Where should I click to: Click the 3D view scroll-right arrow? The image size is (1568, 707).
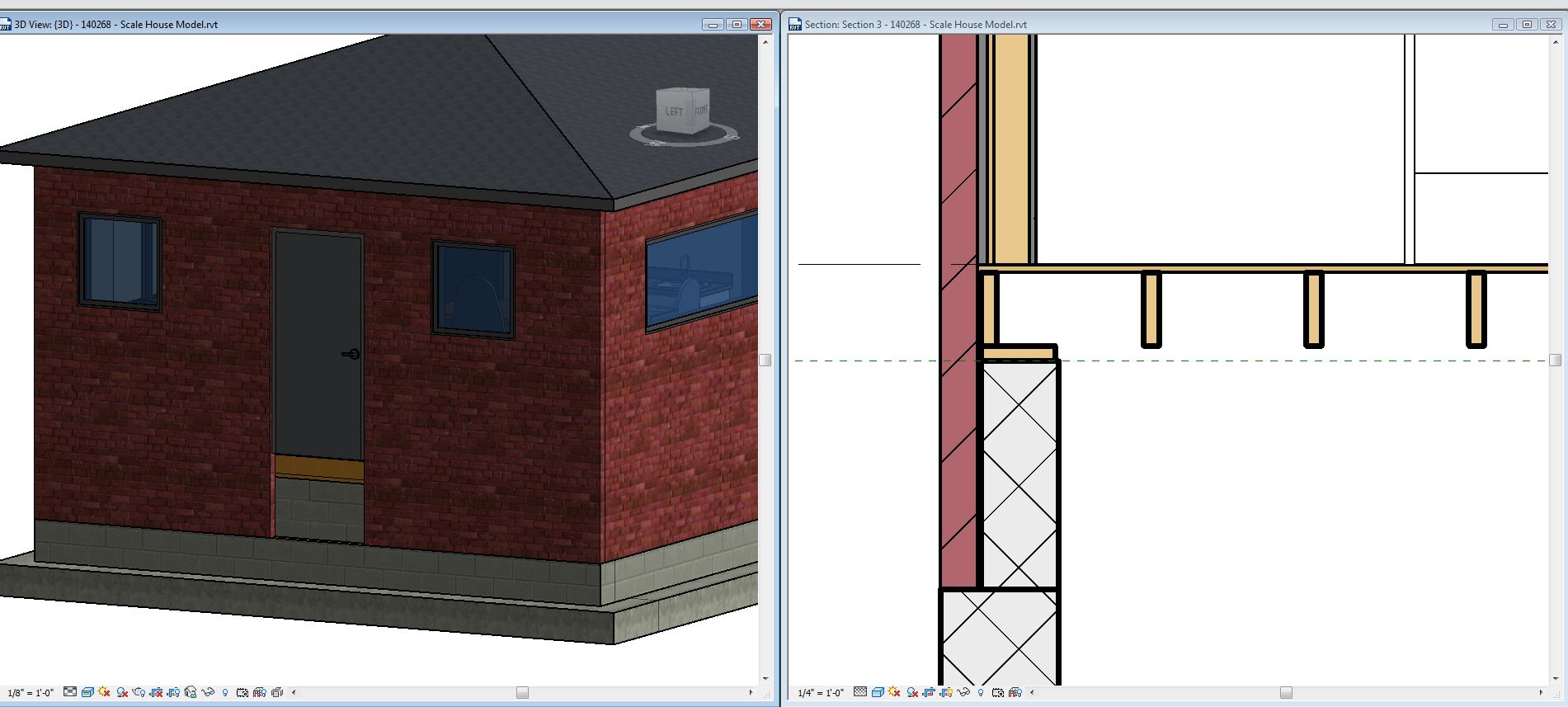click(751, 693)
